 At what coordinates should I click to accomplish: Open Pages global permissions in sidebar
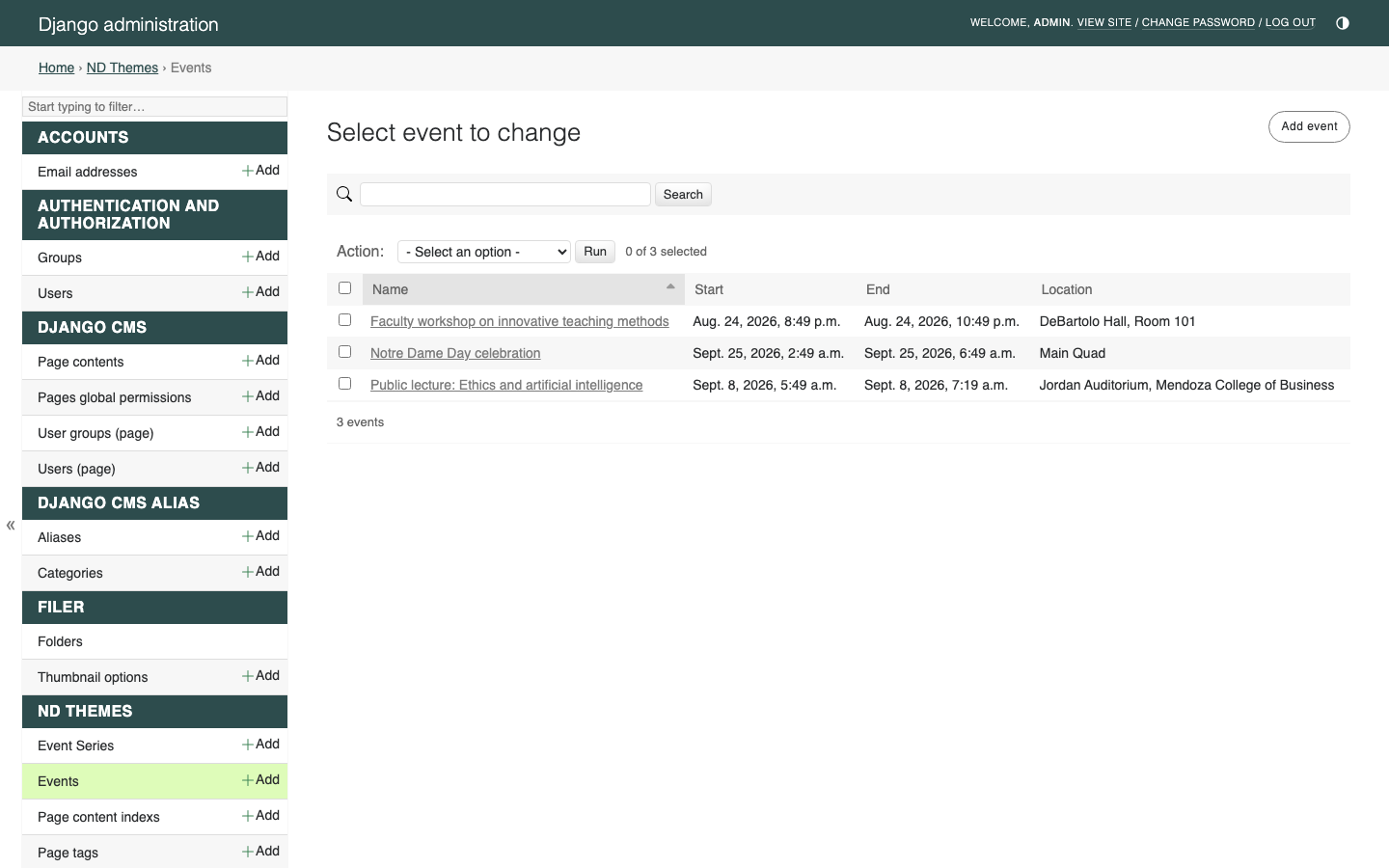115,397
